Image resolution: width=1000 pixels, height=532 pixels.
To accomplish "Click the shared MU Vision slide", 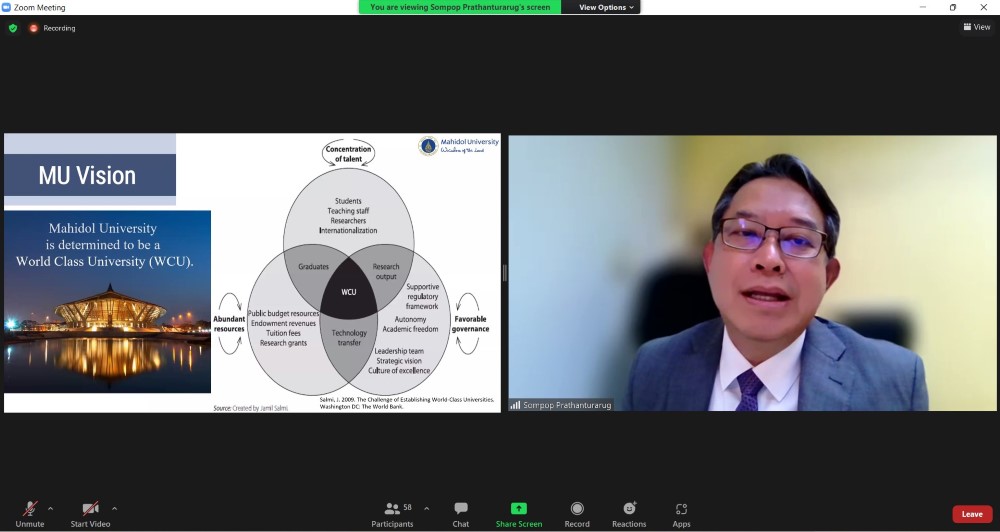I will (x=252, y=273).
